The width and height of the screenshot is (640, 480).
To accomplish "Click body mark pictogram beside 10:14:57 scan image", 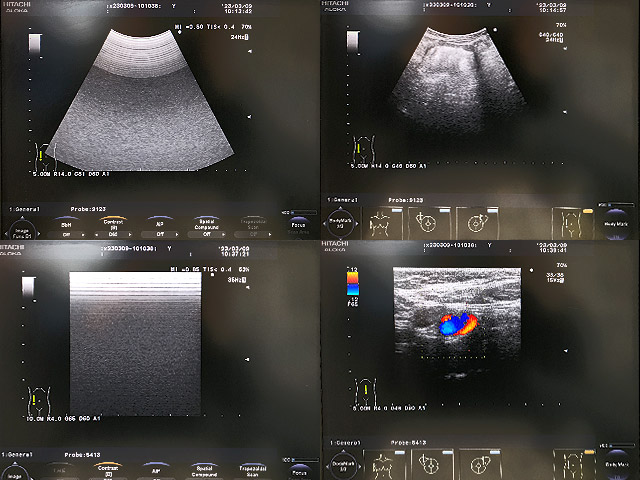I will (364, 149).
